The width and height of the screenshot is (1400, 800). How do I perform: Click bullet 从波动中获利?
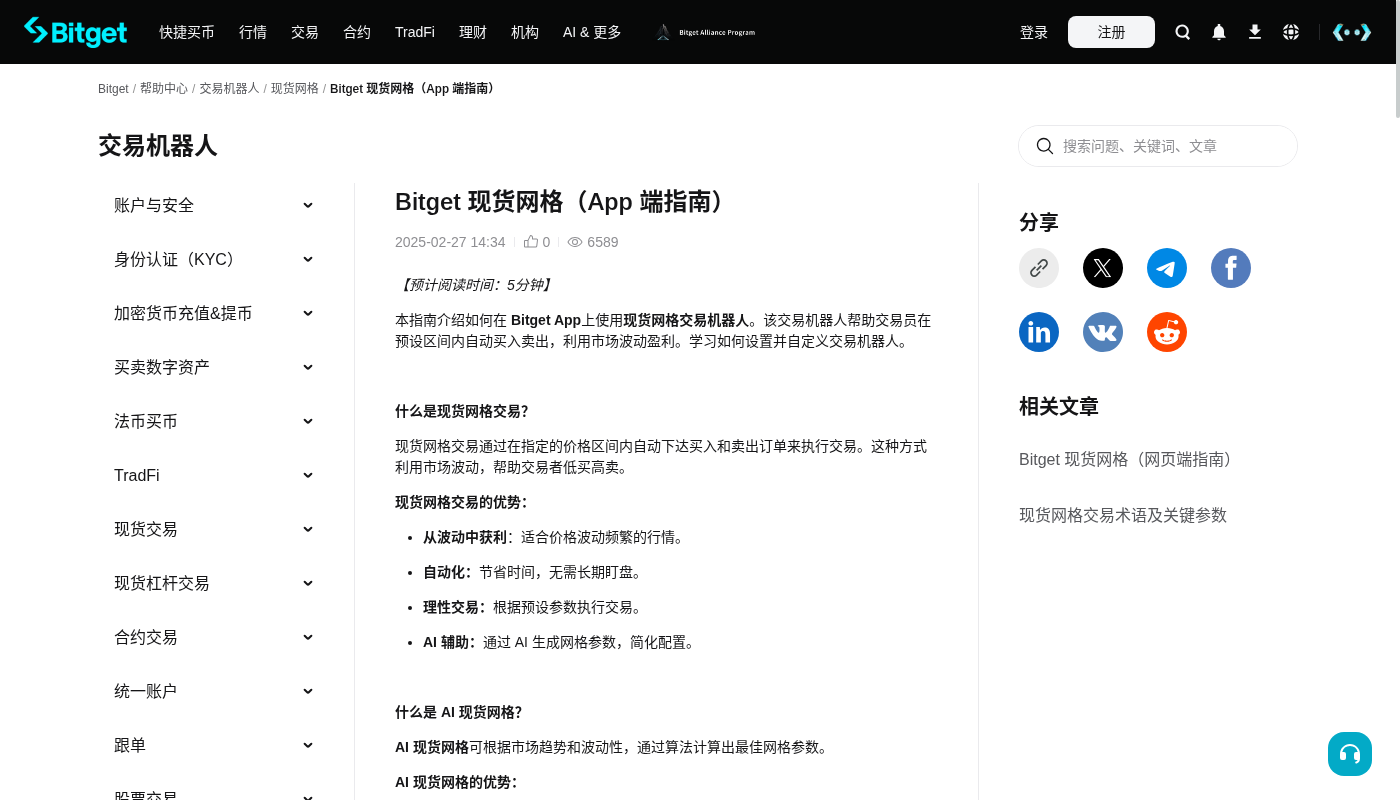click(465, 537)
